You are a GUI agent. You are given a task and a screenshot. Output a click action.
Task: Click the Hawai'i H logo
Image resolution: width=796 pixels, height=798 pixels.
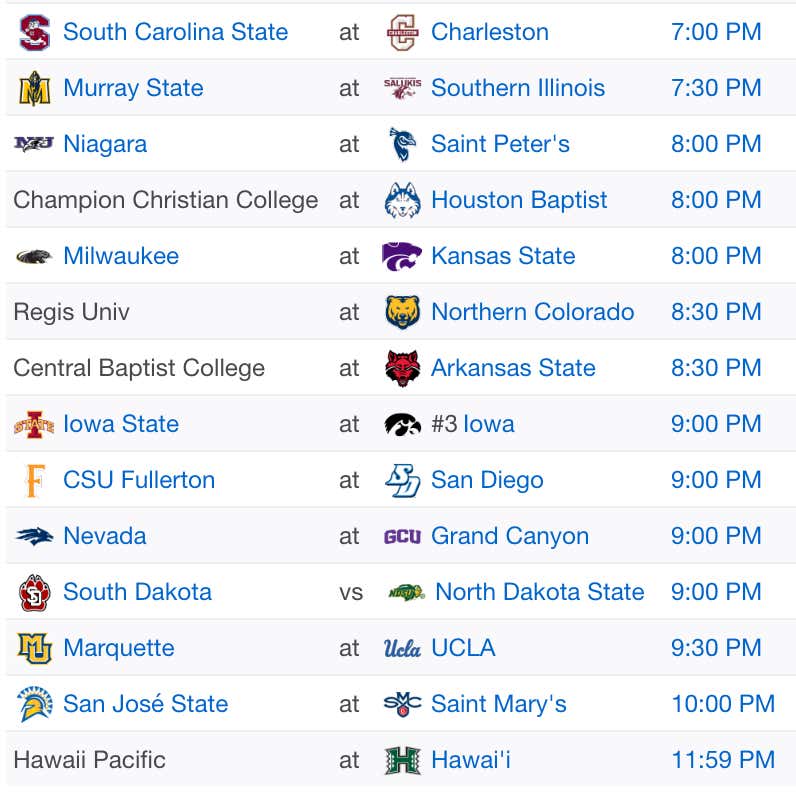[402, 760]
